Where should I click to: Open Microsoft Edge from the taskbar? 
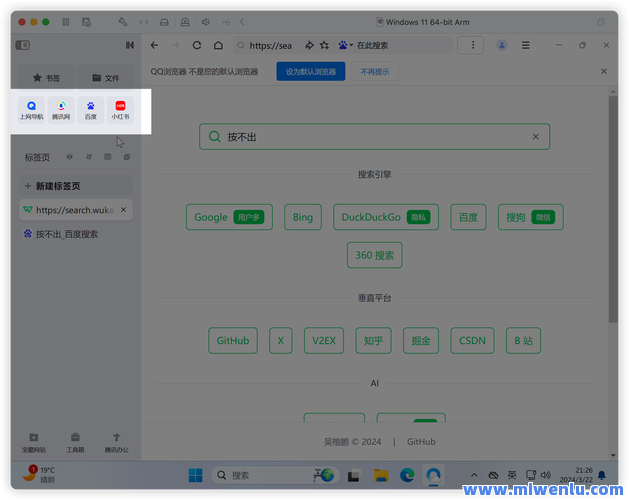click(x=407, y=476)
